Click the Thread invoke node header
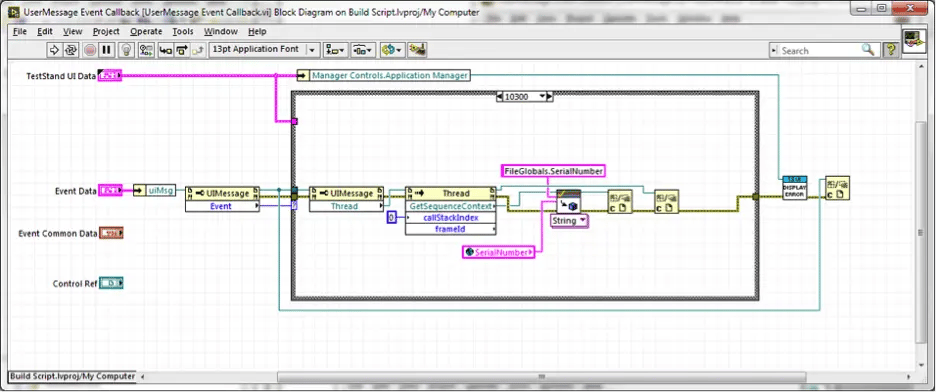936x392 pixels. [x=451, y=193]
